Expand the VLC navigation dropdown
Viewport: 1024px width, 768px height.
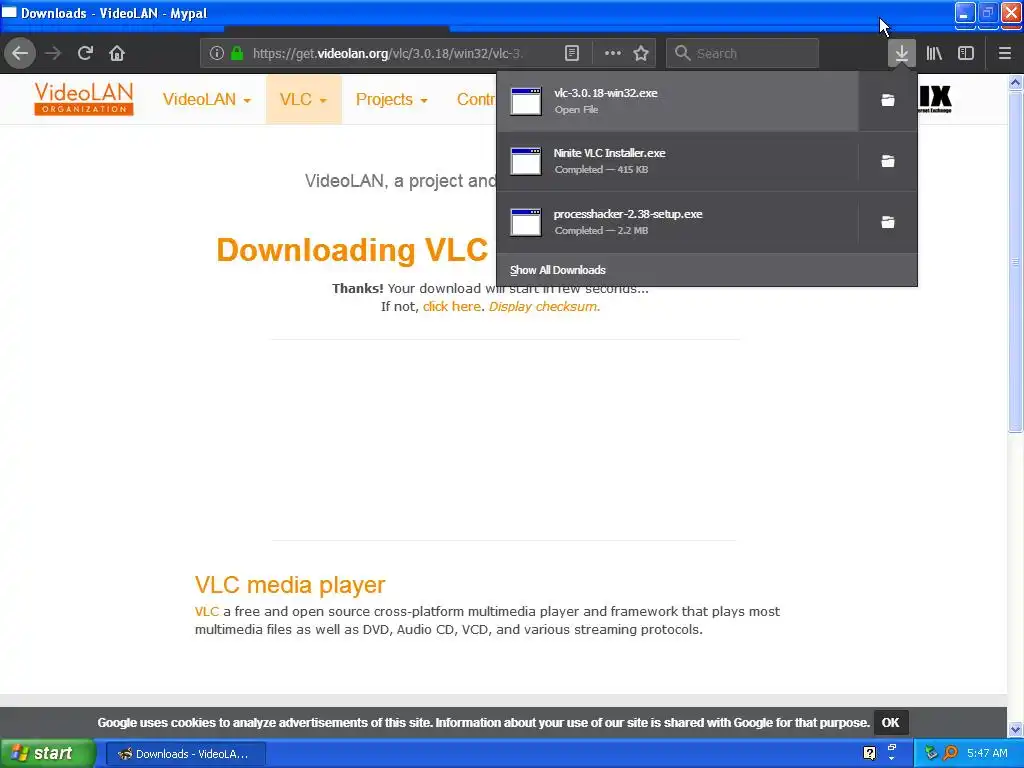[x=303, y=99]
